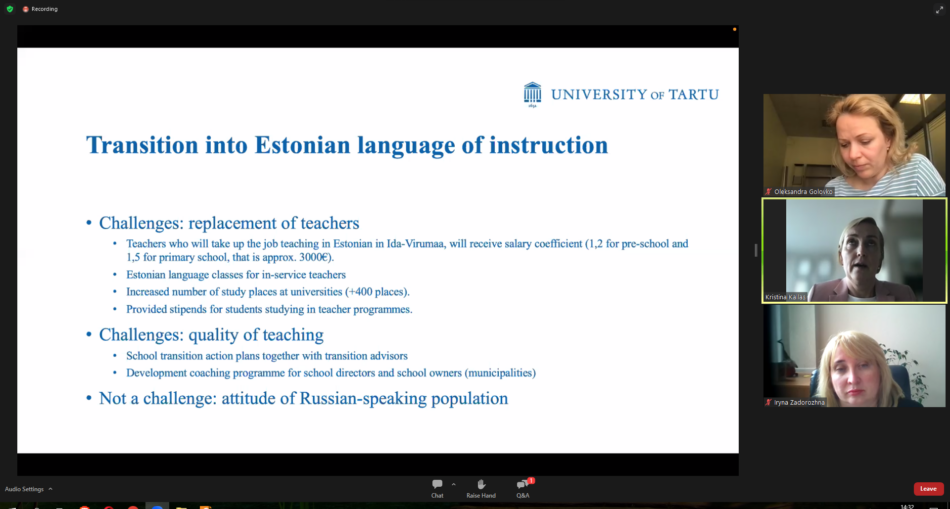950x509 pixels.
Task: Click the University of Tartu logo
Action: tap(620, 94)
